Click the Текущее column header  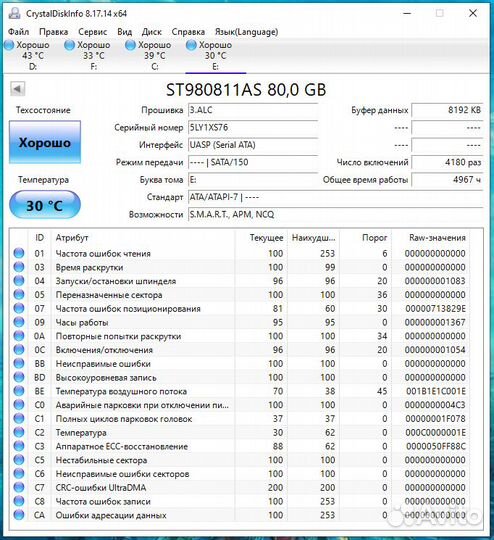point(266,238)
